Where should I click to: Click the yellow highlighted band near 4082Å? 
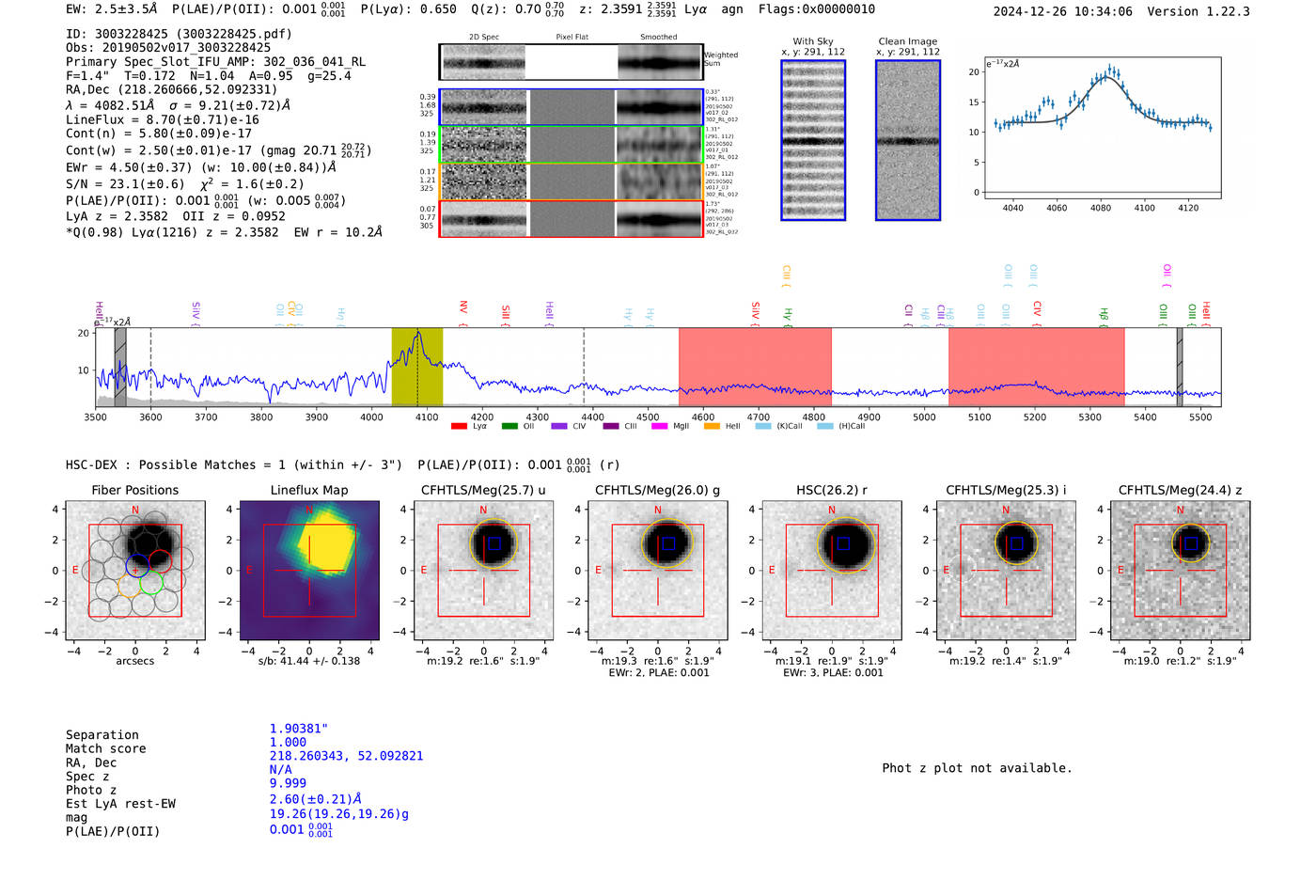(x=417, y=368)
